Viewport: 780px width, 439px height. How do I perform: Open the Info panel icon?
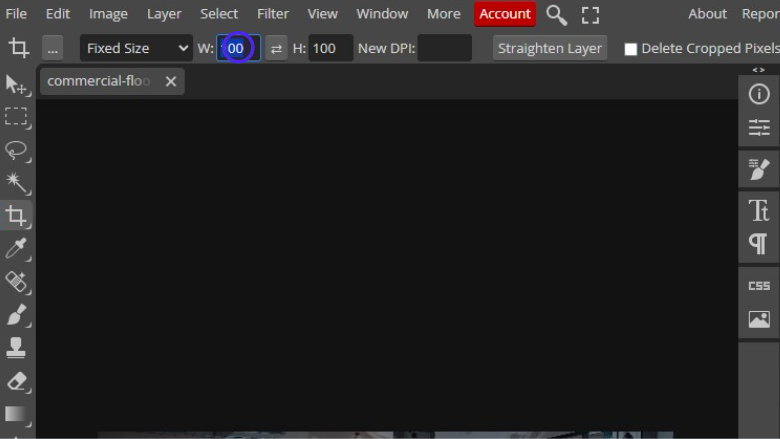click(x=759, y=95)
